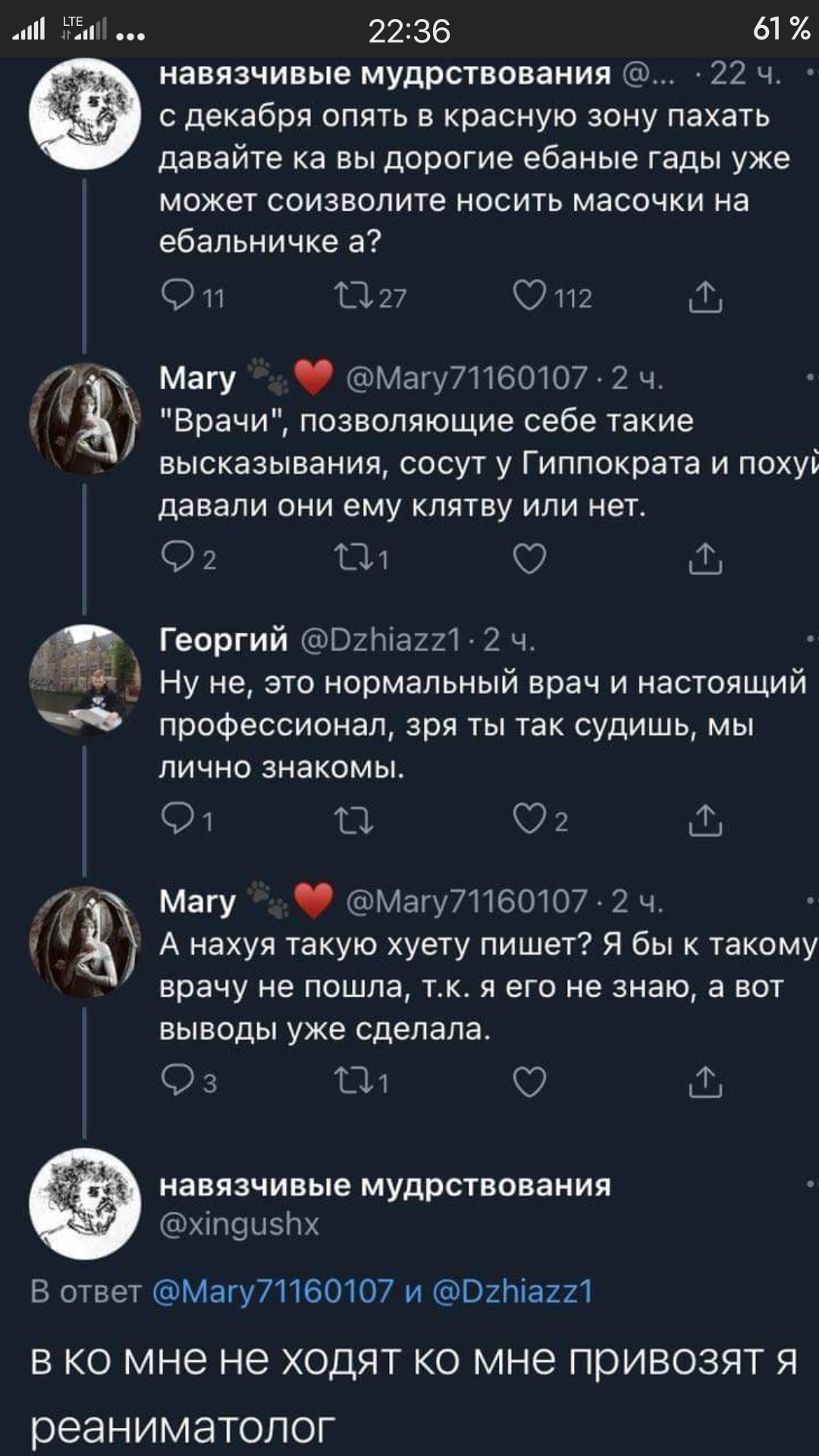Share Георгий's tweet
Screen dimensions: 819x1456
pyautogui.click(x=705, y=821)
